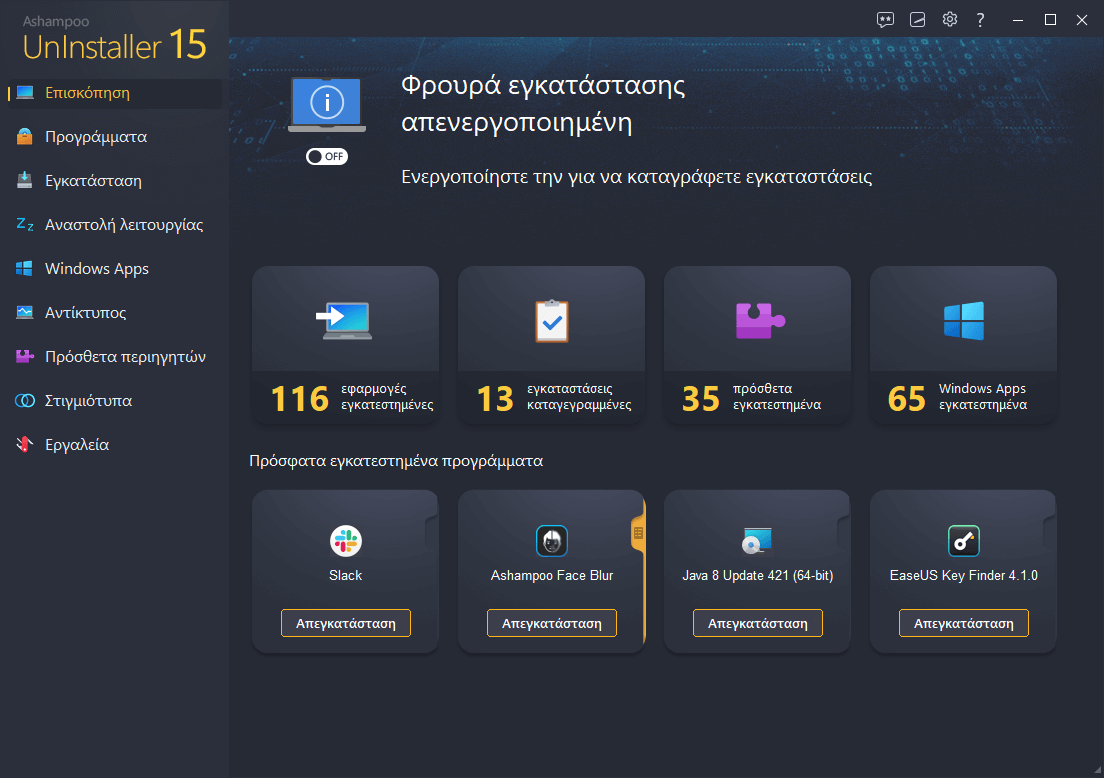Click the Εγκατάσταση download icon in sidebar
Image resolution: width=1104 pixels, height=778 pixels.
(25, 180)
